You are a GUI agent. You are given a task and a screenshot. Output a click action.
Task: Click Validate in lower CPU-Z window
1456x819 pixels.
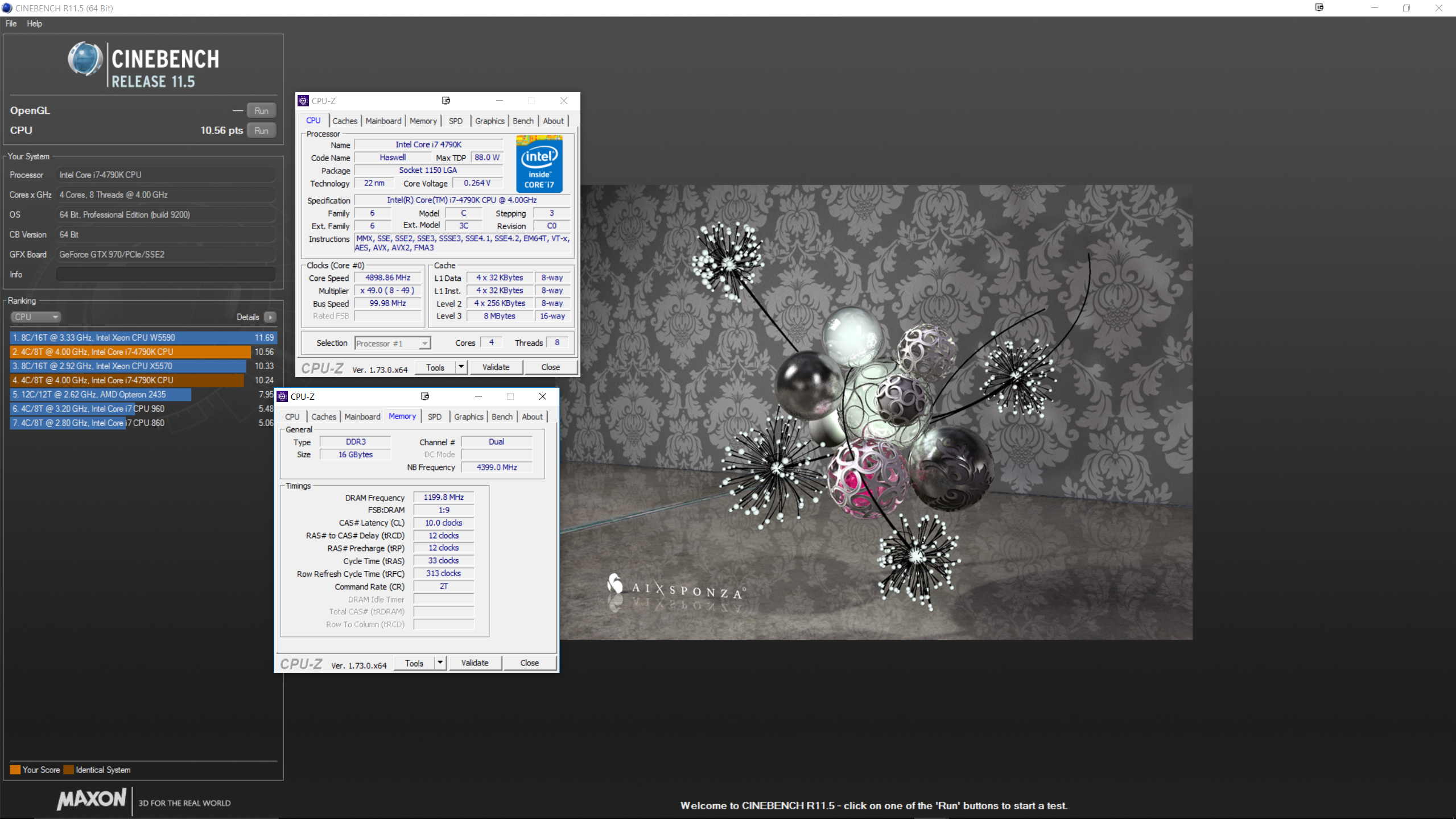point(475,663)
